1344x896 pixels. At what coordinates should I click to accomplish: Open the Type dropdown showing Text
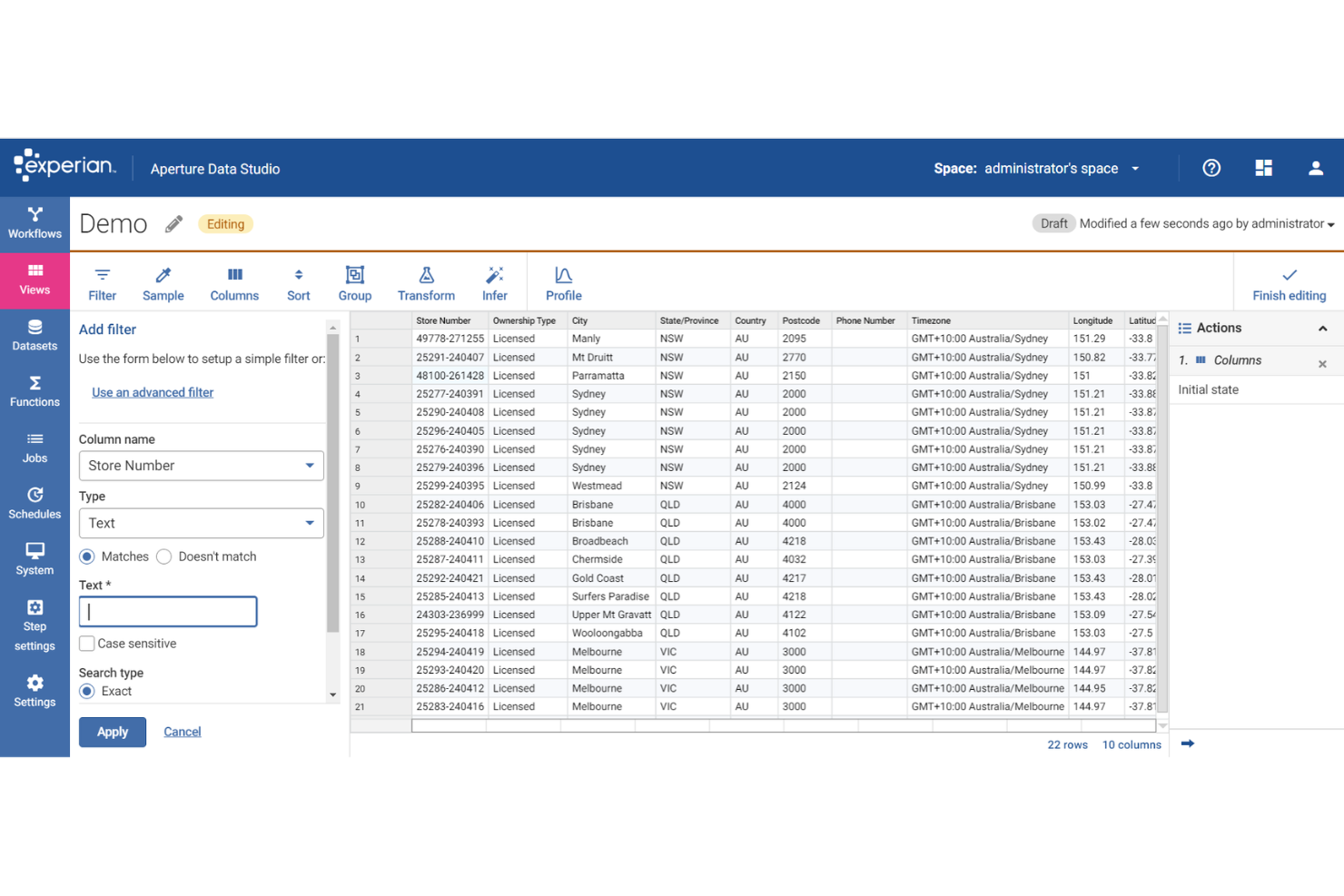click(x=201, y=523)
